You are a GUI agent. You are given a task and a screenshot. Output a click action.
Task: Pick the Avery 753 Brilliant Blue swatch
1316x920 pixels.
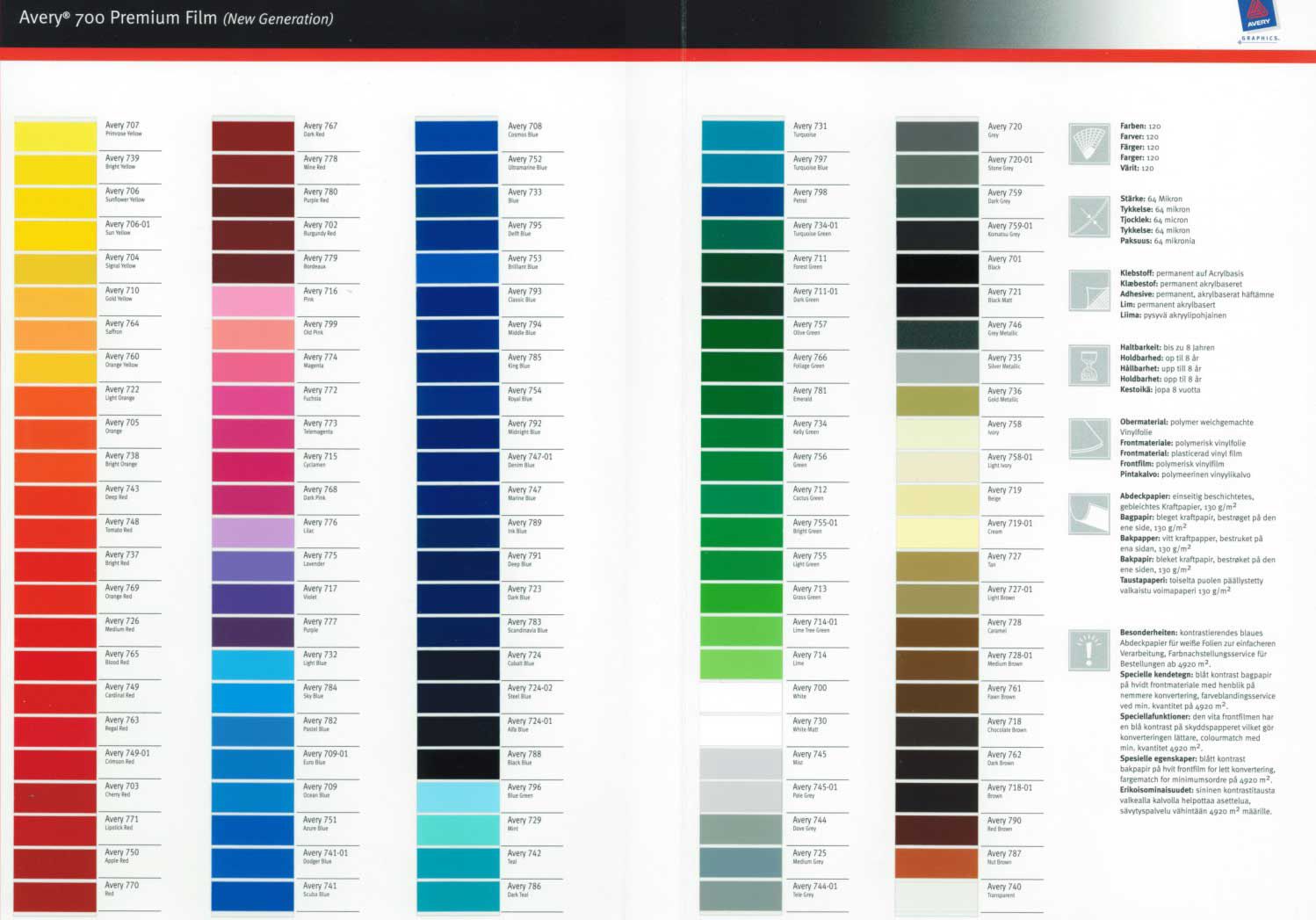click(457, 269)
